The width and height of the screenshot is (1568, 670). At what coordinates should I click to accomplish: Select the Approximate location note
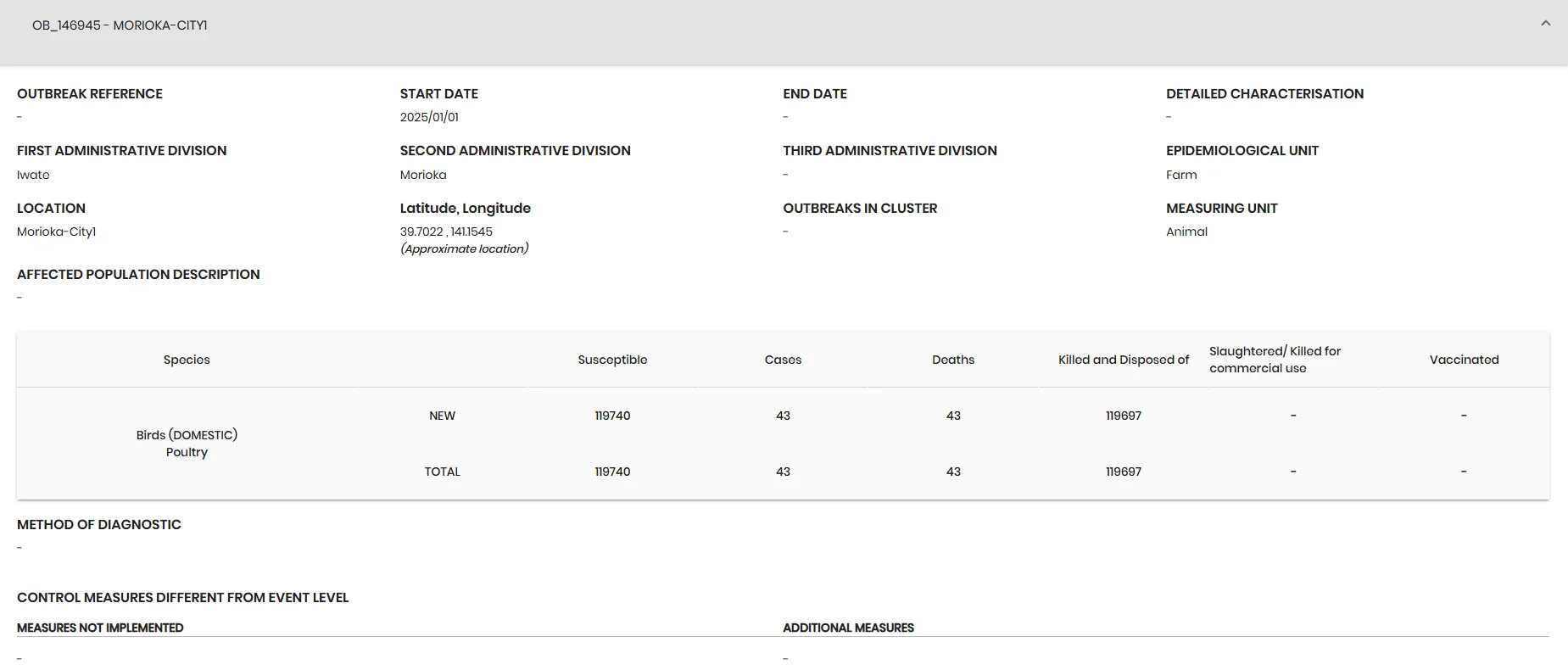coord(465,248)
